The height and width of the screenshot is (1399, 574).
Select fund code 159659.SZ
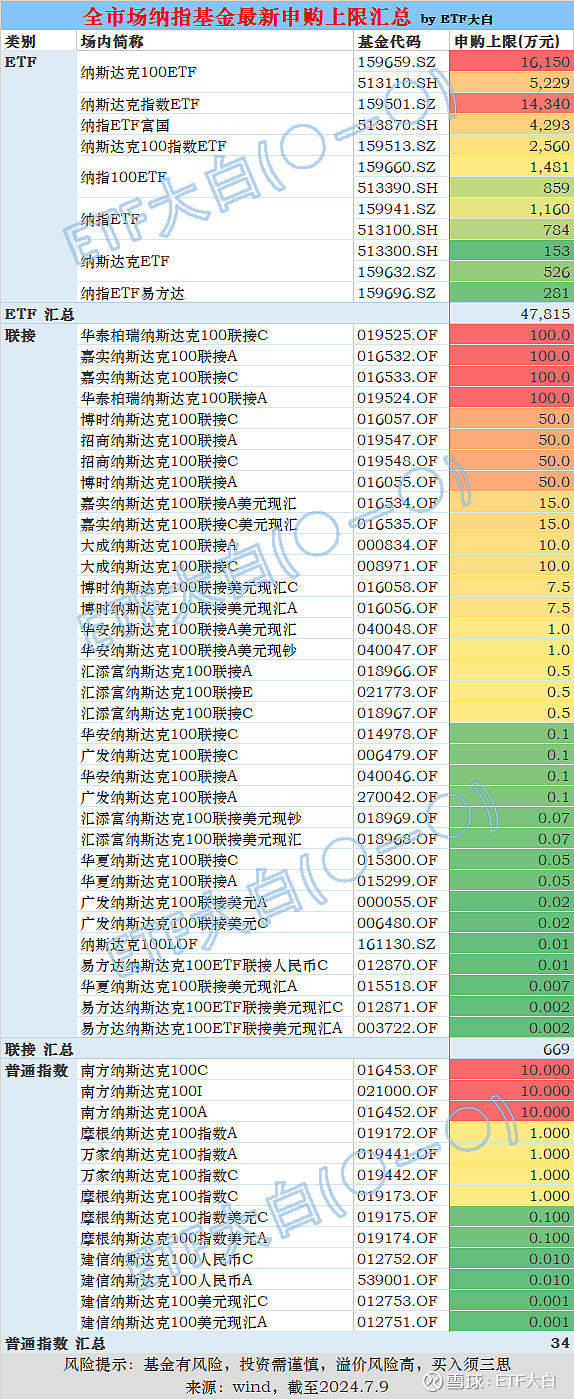(396, 62)
